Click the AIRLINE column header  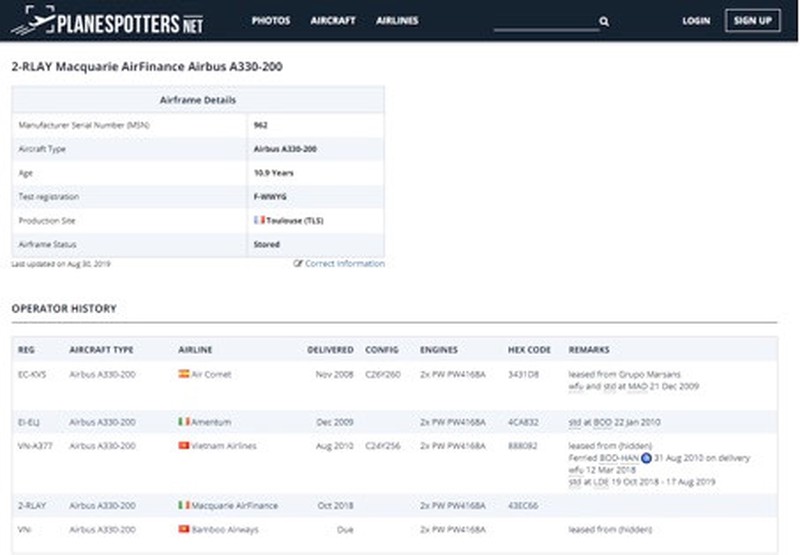point(195,349)
